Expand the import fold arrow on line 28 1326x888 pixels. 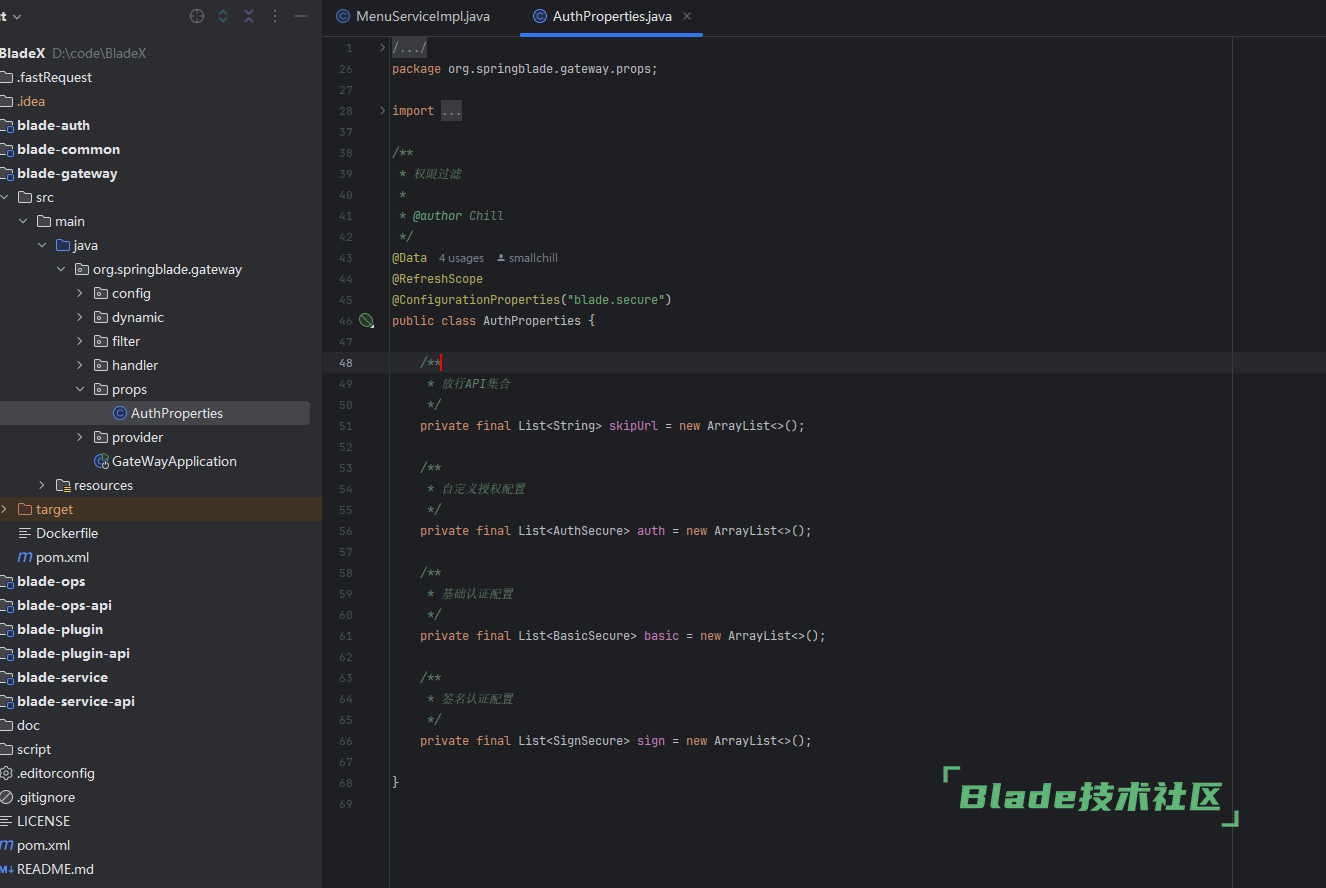pyautogui.click(x=383, y=111)
